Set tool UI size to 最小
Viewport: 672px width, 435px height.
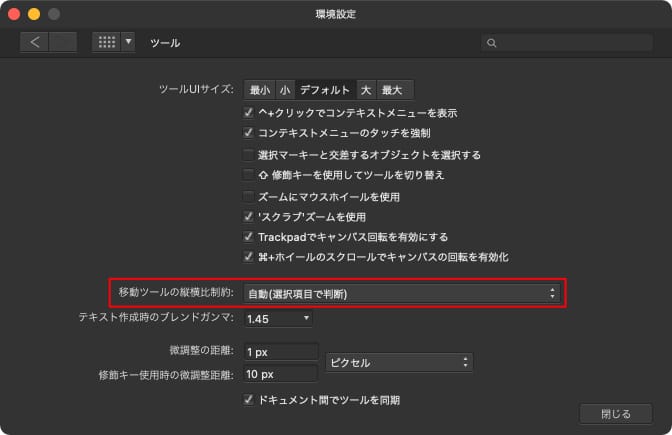(260, 90)
